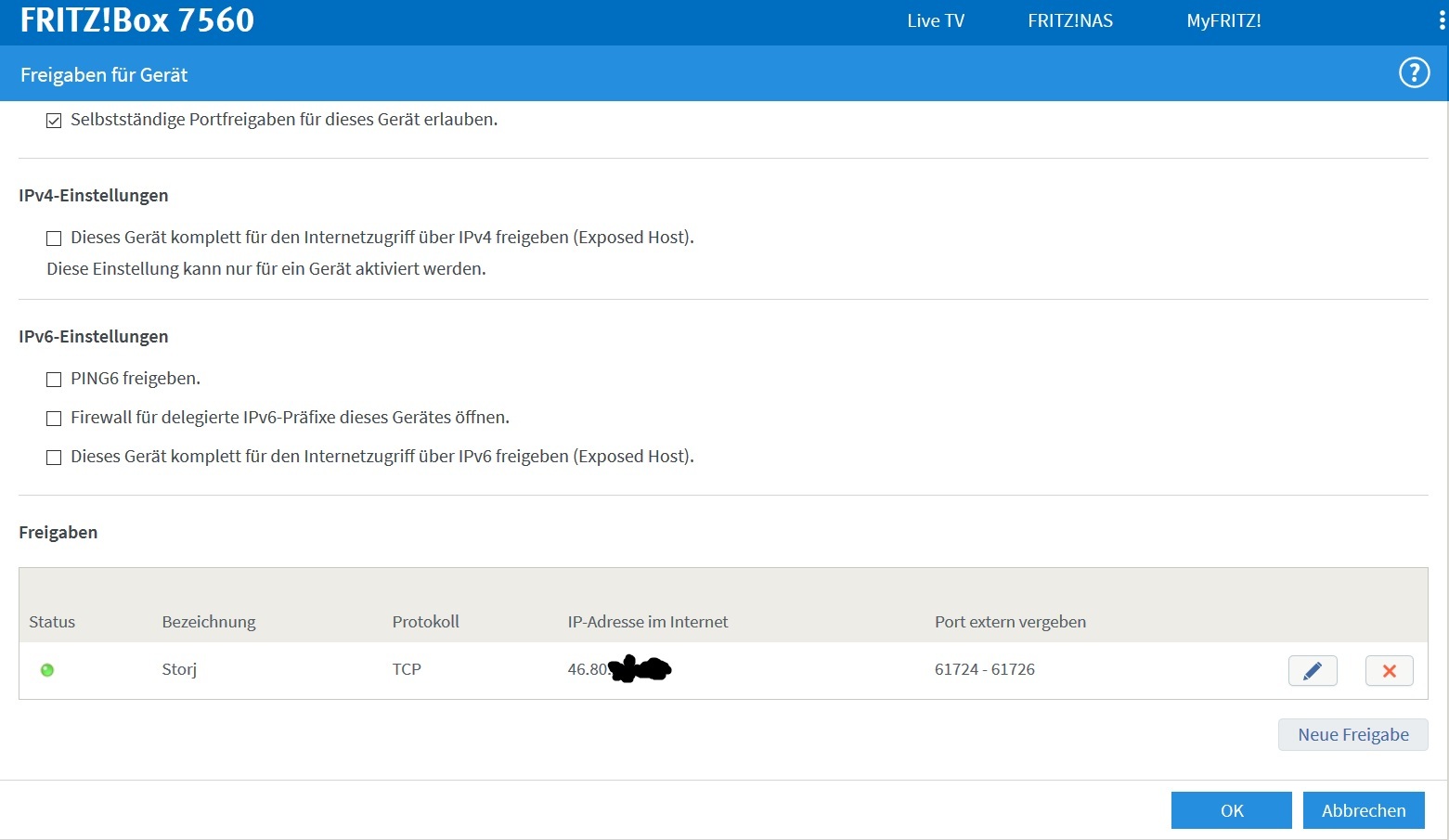
Task: Click the Bezeichnung column header
Action: click(209, 622)
